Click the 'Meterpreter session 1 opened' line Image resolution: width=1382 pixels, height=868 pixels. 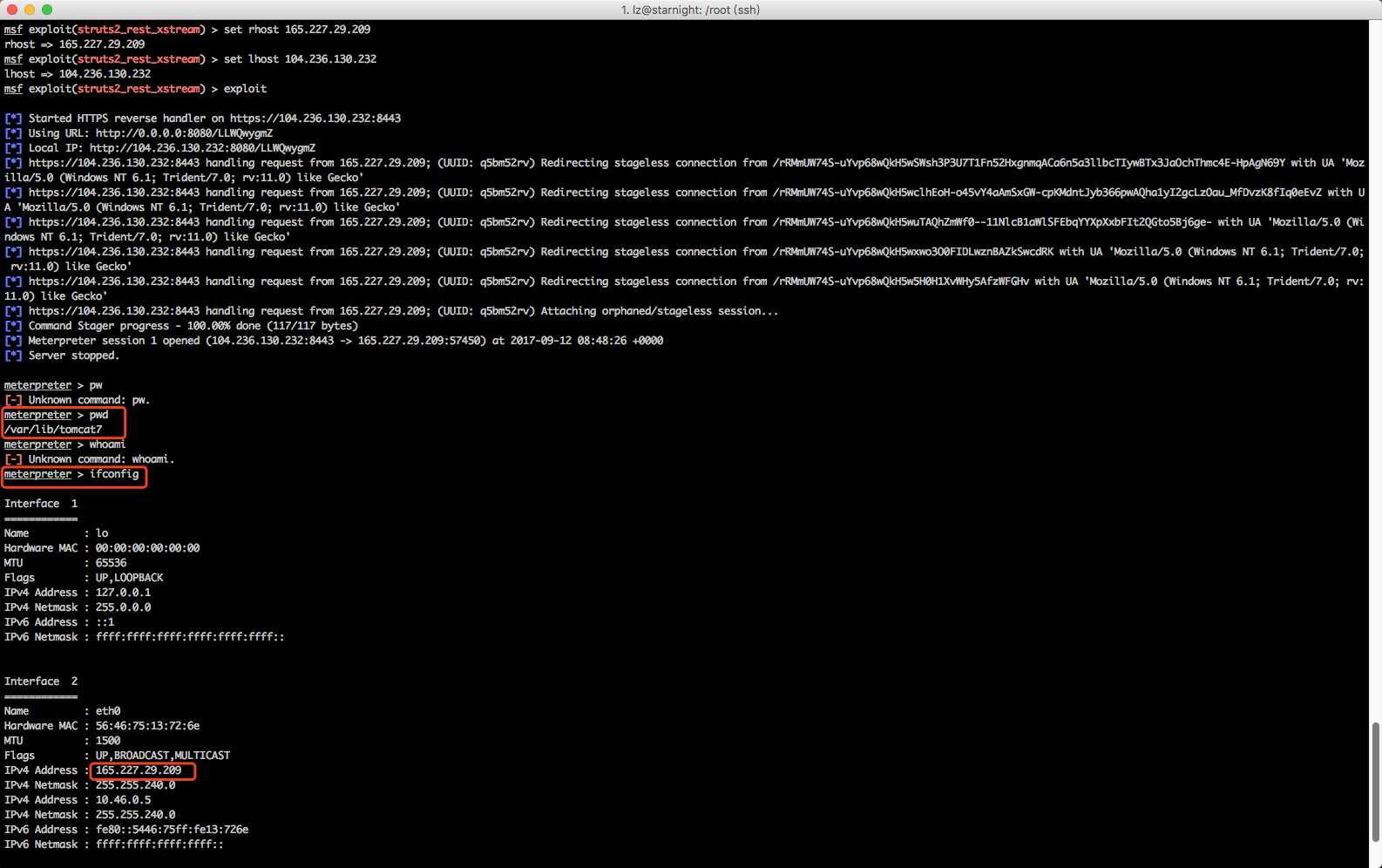tap(334, 341)
